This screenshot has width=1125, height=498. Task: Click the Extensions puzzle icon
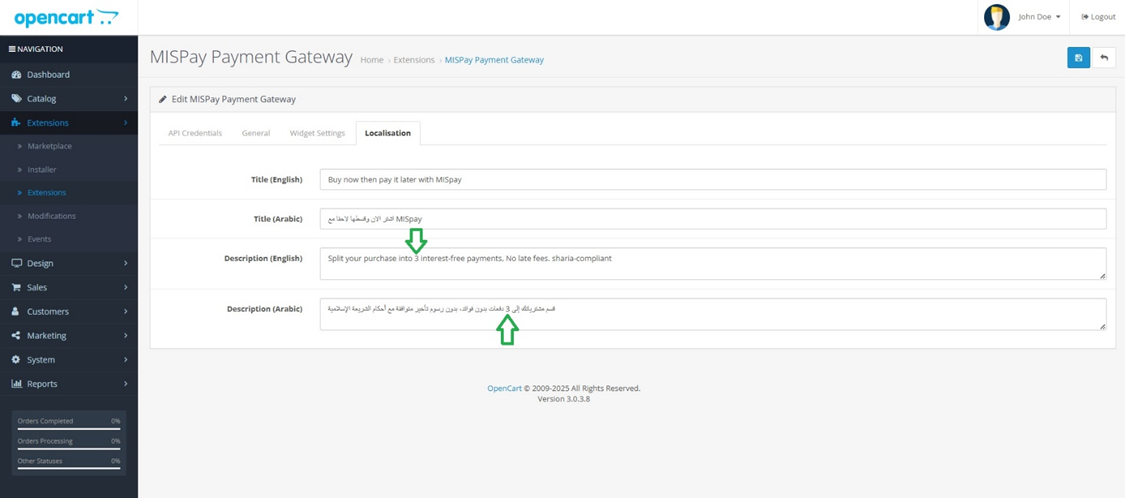click(17, 123)
